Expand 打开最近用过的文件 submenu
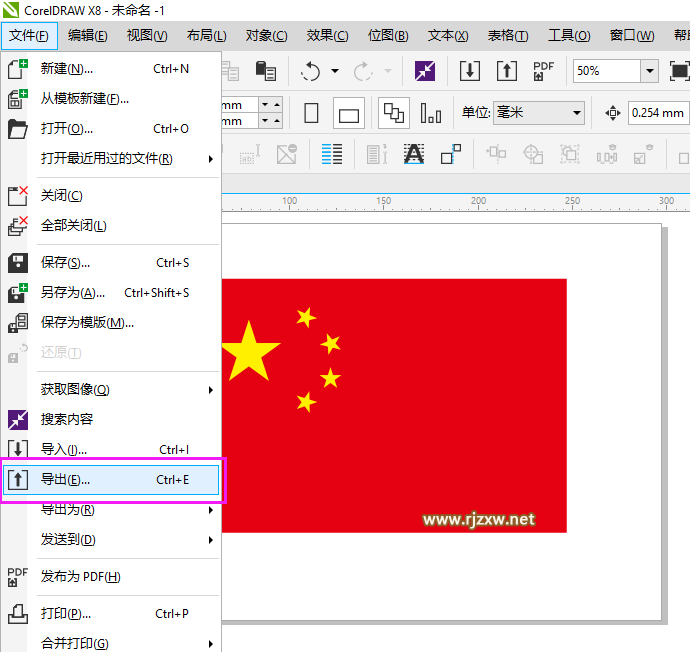 (211, 159)
